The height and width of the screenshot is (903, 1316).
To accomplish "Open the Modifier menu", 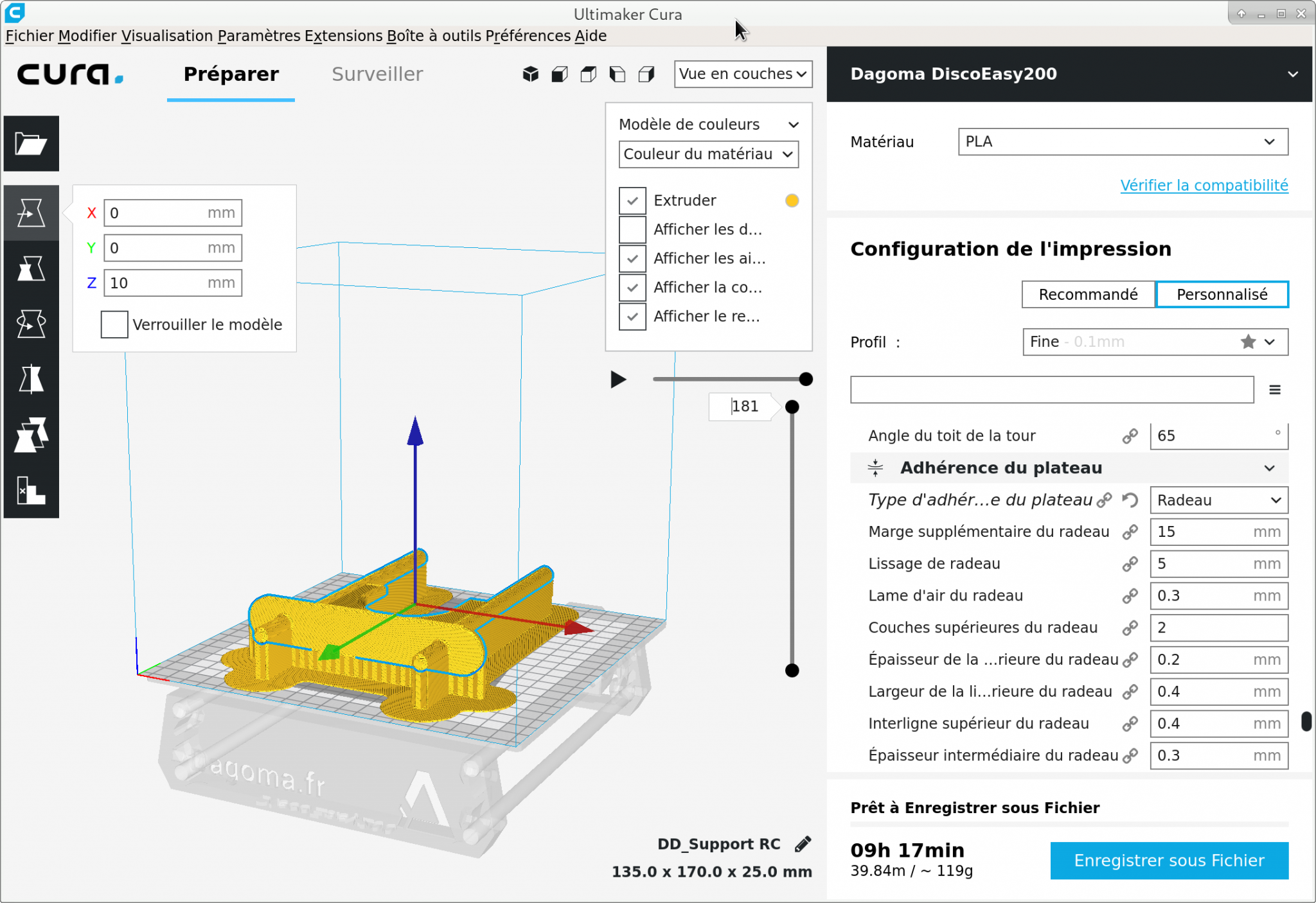I will point(87,35).
